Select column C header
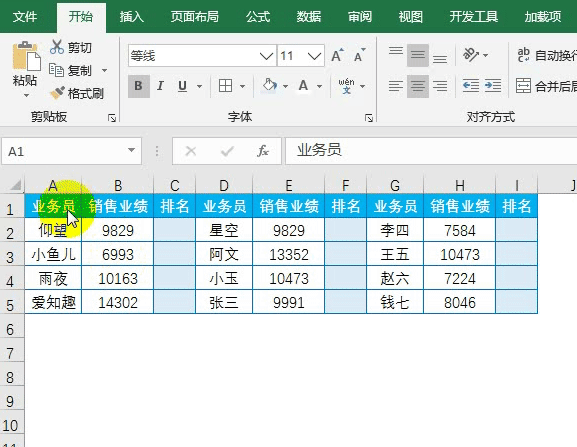The width and height of the screenshot is (577, 447). pyautogui.click(x=174, y=185)
